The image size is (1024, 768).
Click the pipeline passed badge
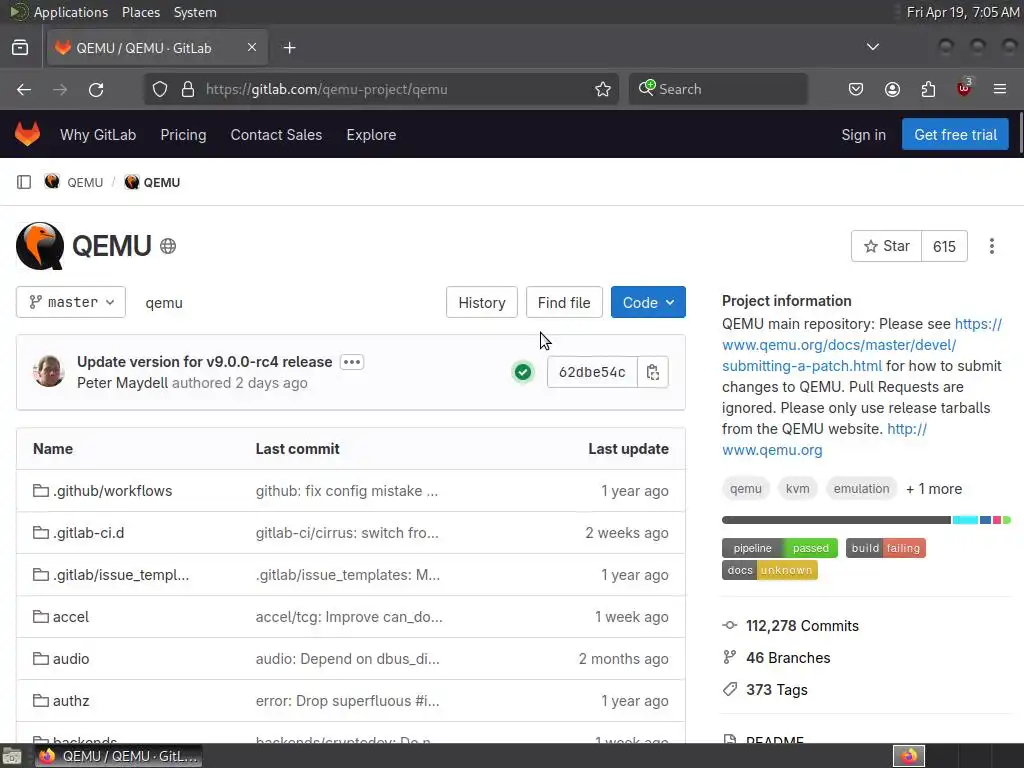pos(779,548)
